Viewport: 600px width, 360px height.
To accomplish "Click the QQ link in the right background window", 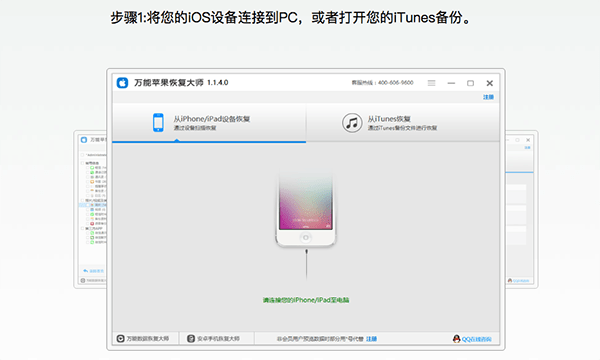I will tap(518, 280).
